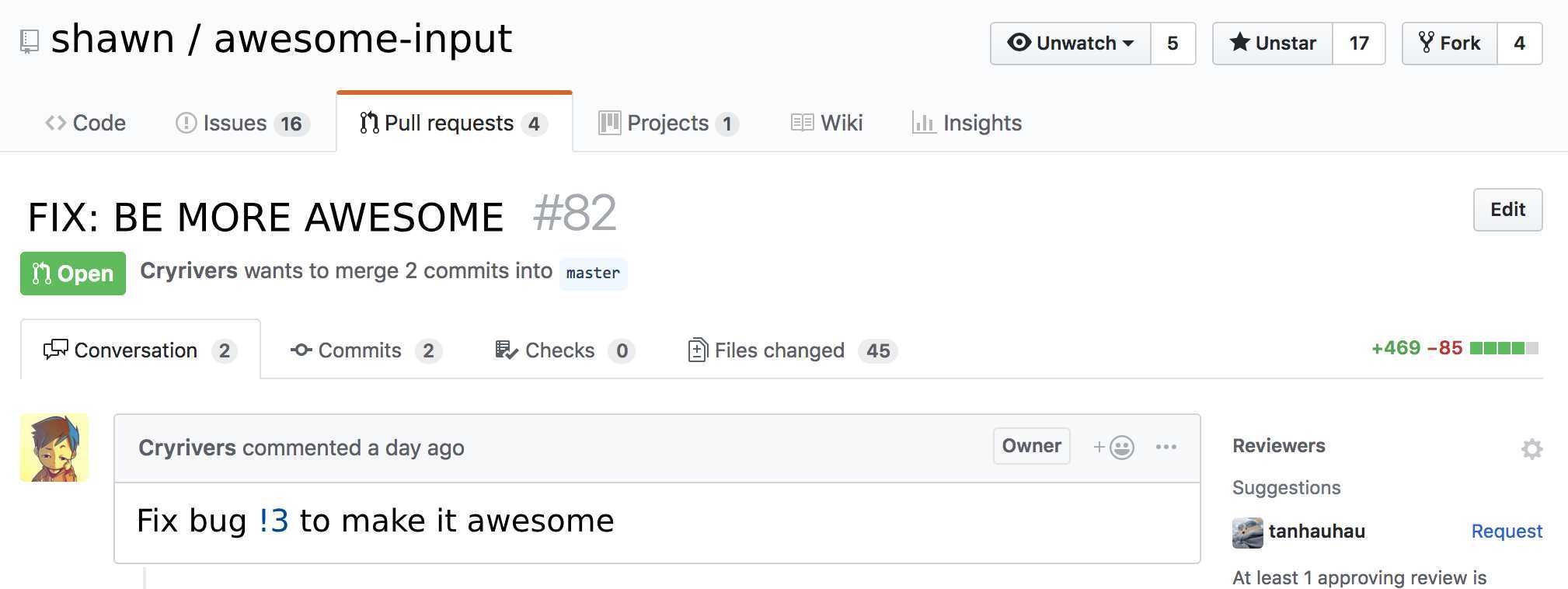
Task: Request a review from tanhauhau
Action: coord(1507,531)
